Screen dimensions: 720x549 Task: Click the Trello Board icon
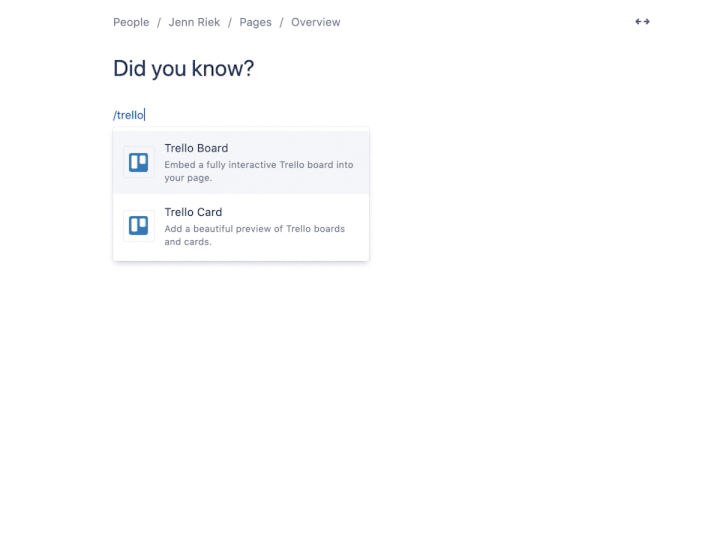139,162
